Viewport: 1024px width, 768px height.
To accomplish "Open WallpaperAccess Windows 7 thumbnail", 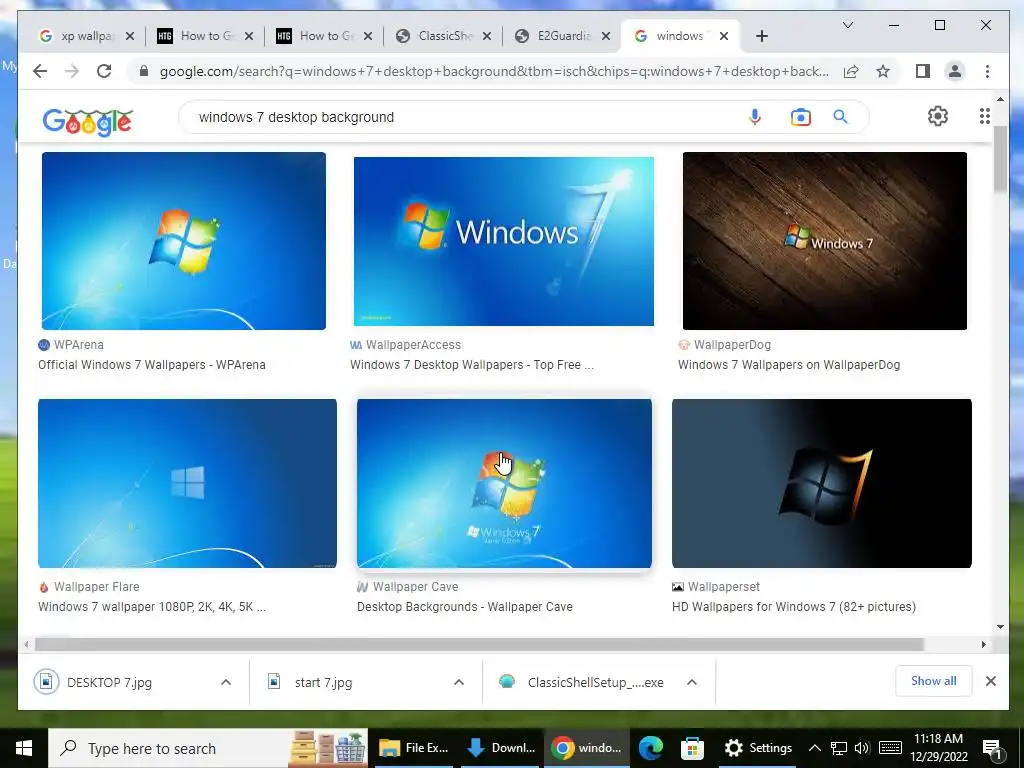I will coord(504,241).
